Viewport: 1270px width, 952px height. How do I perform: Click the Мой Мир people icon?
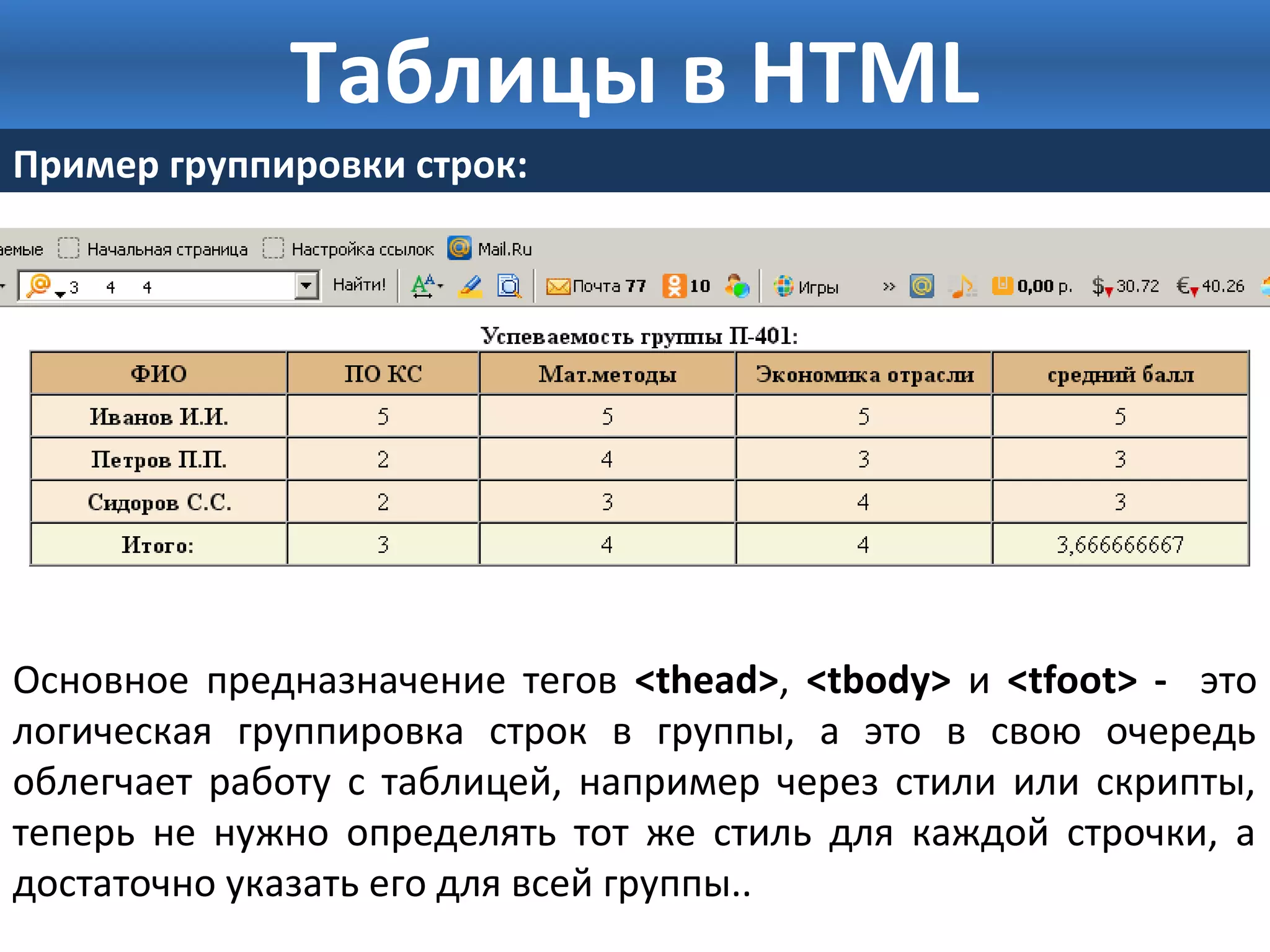(x=737, y=286)
